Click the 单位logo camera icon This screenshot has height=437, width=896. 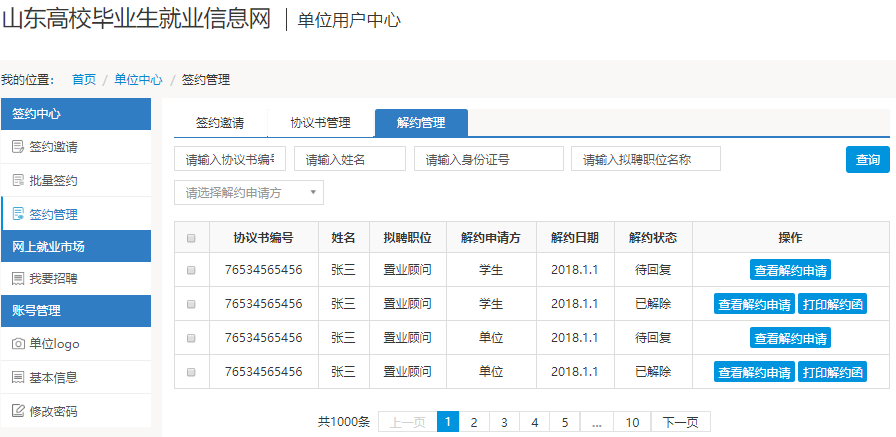18,344
